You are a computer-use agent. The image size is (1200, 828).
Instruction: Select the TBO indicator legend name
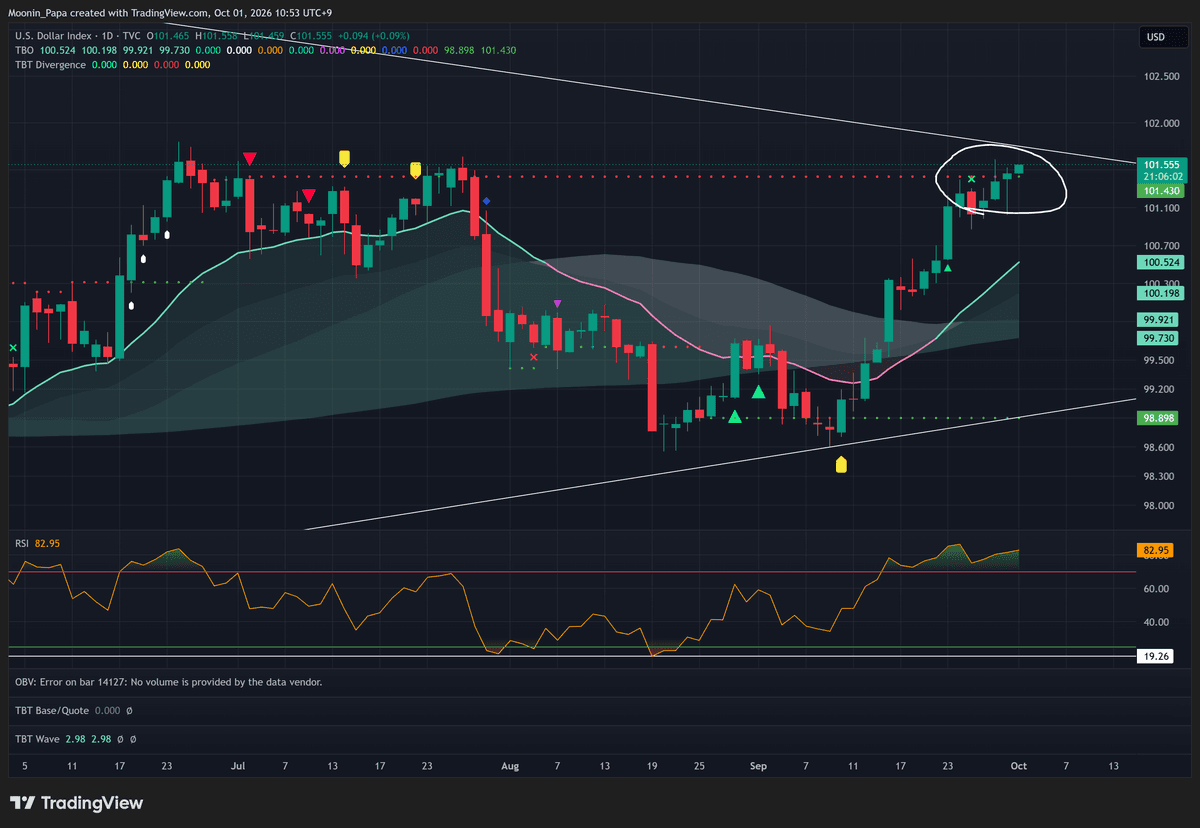pos(23,49)
